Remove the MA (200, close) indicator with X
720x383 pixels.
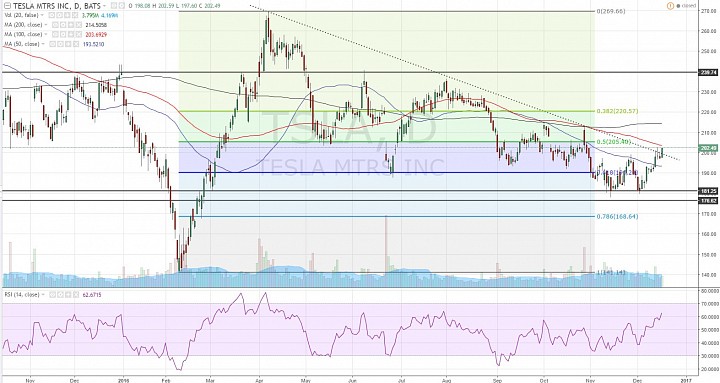79,25
